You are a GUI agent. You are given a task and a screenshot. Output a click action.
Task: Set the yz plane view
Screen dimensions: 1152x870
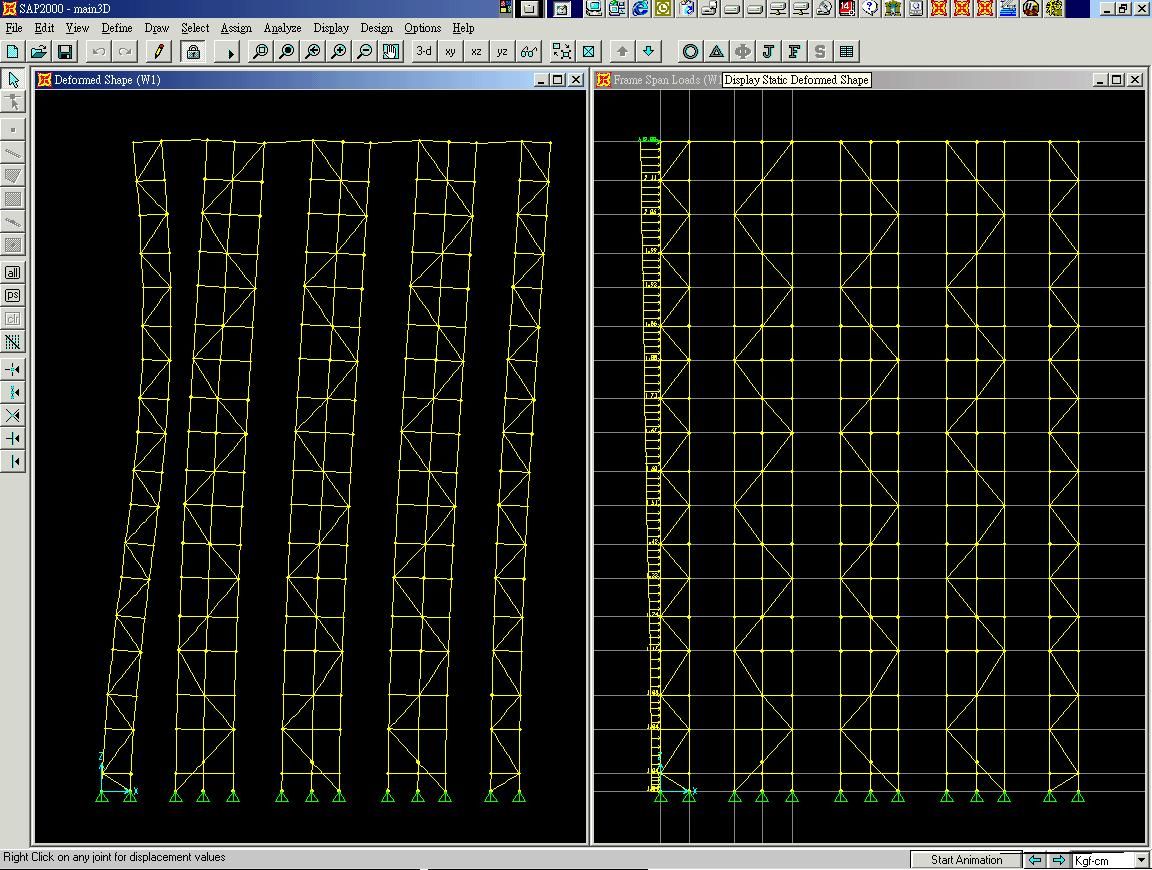[503, 51]
